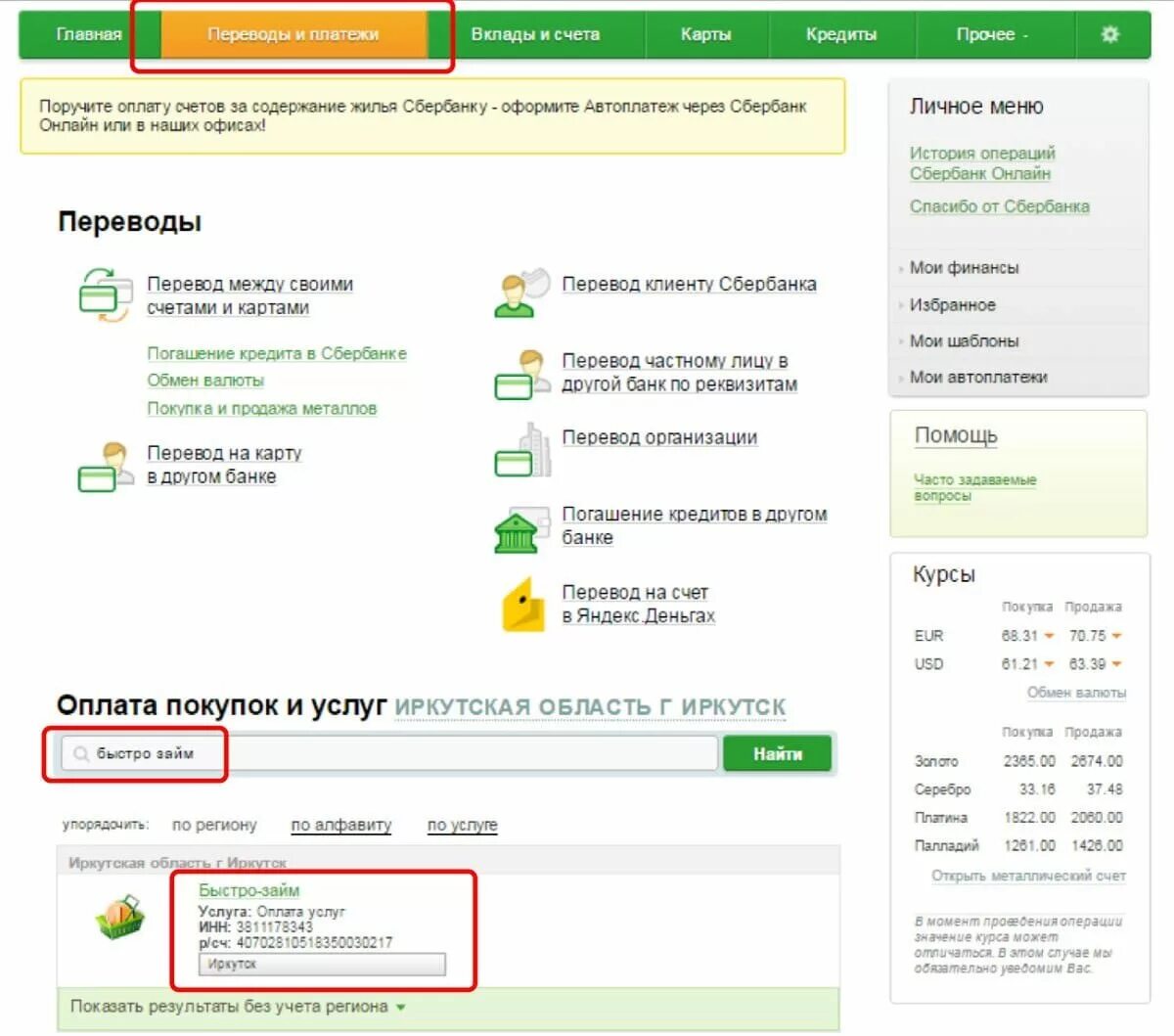Open Перевод на счет в Яндекс.Деньгах
1174x1036 pixels.
(x=638, y=605)
